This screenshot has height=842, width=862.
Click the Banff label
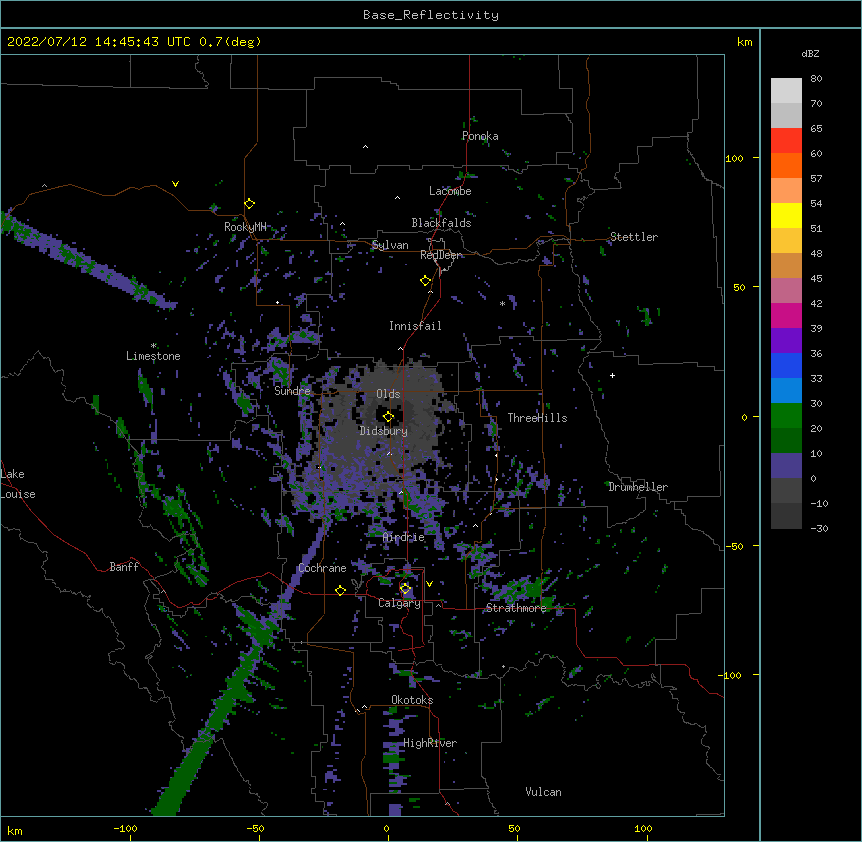(x=124, y=567)
